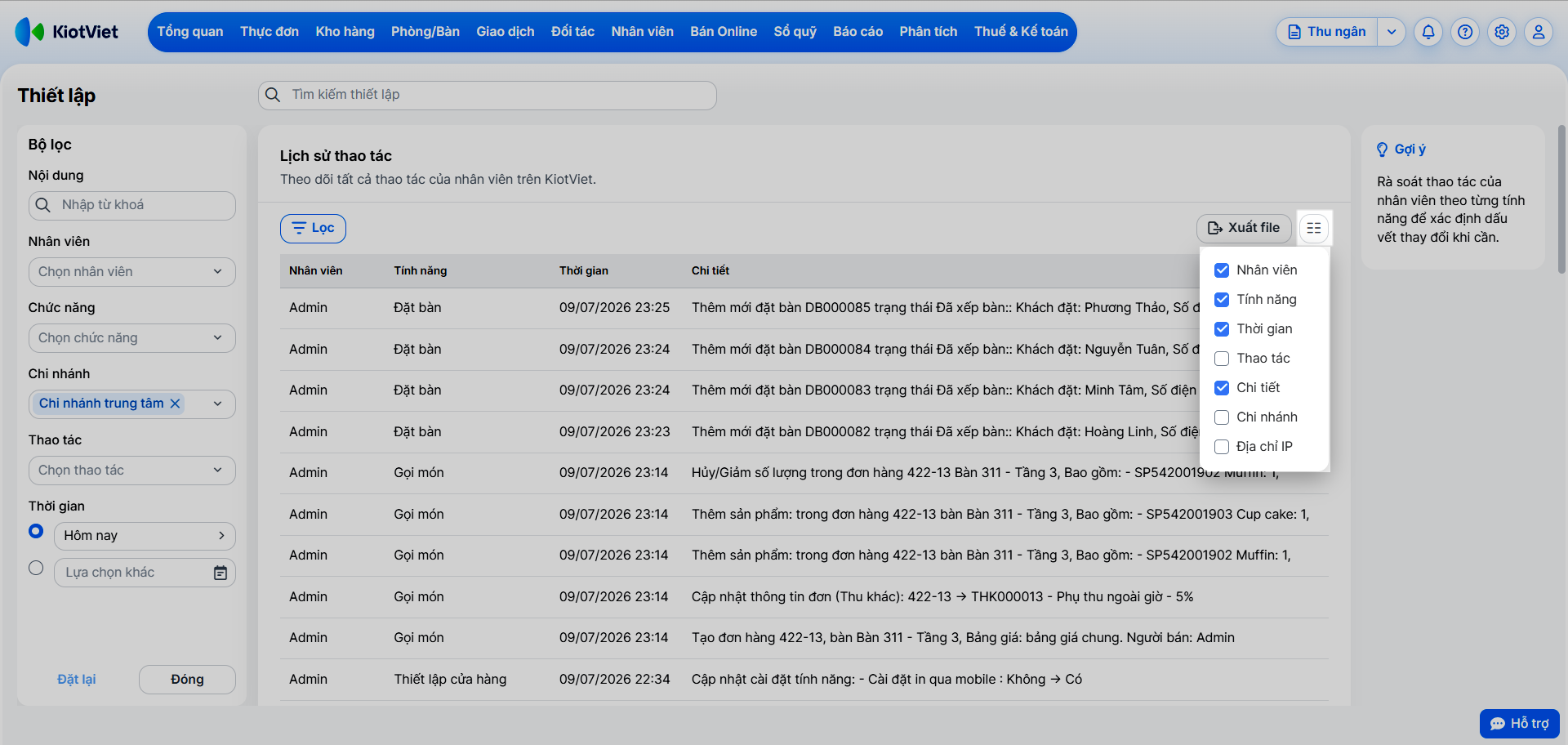Remove the Chi nhánh trung tâm tag
The image size is (1568, 745).
(x=175, y=404)
